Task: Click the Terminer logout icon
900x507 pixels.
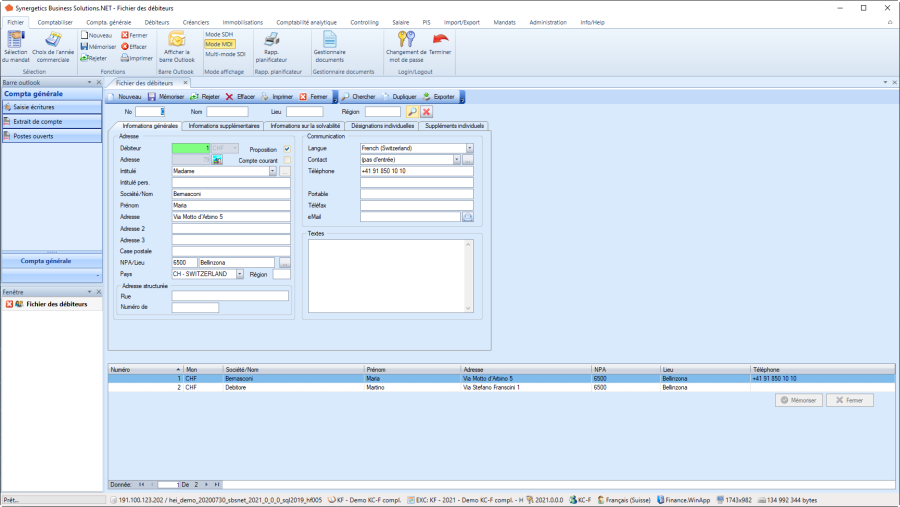Action: pos(440,41)
